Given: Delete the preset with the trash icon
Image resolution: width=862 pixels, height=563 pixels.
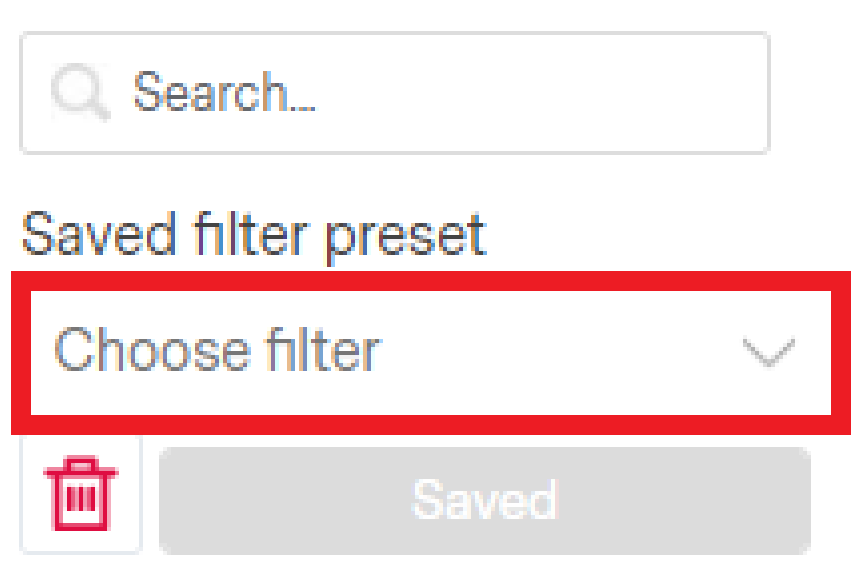Looking at the screenshot, I should (x=81, y=494).
